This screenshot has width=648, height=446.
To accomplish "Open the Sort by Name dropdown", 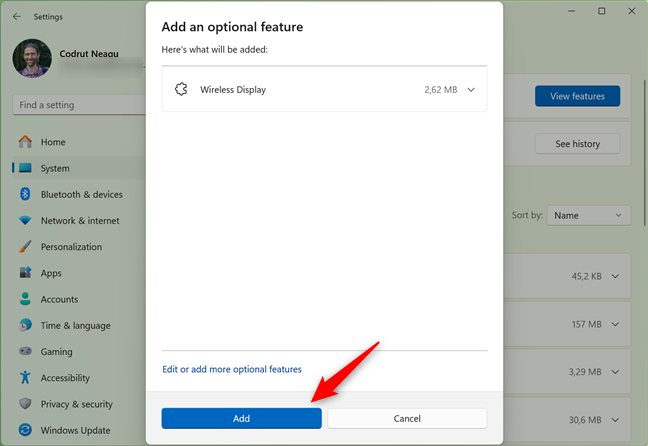I will point(588,215).
